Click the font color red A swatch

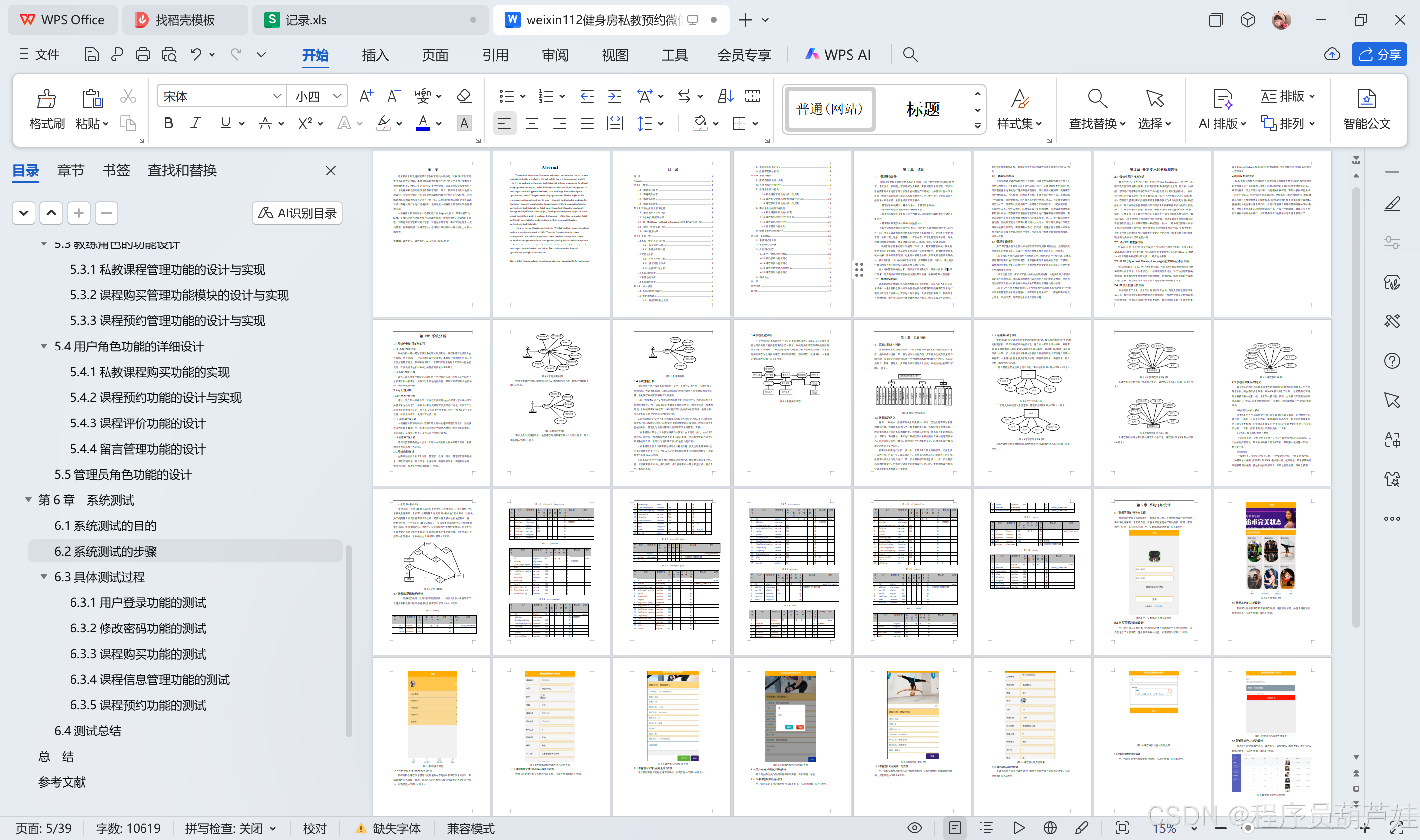click(x=423, y=123)
